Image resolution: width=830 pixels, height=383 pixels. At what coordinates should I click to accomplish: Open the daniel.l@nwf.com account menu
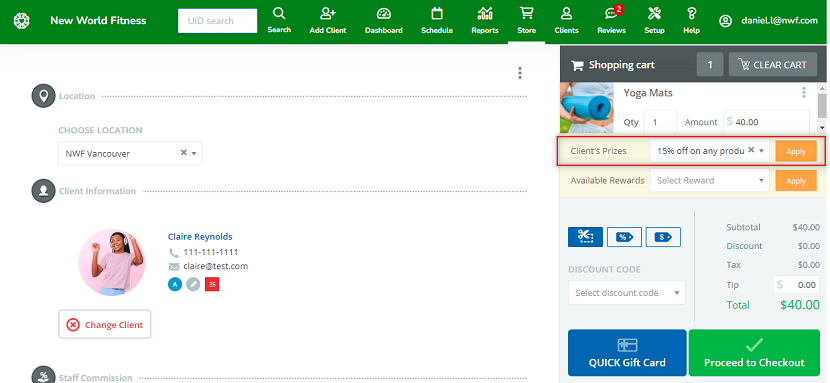tap(779, 21)
